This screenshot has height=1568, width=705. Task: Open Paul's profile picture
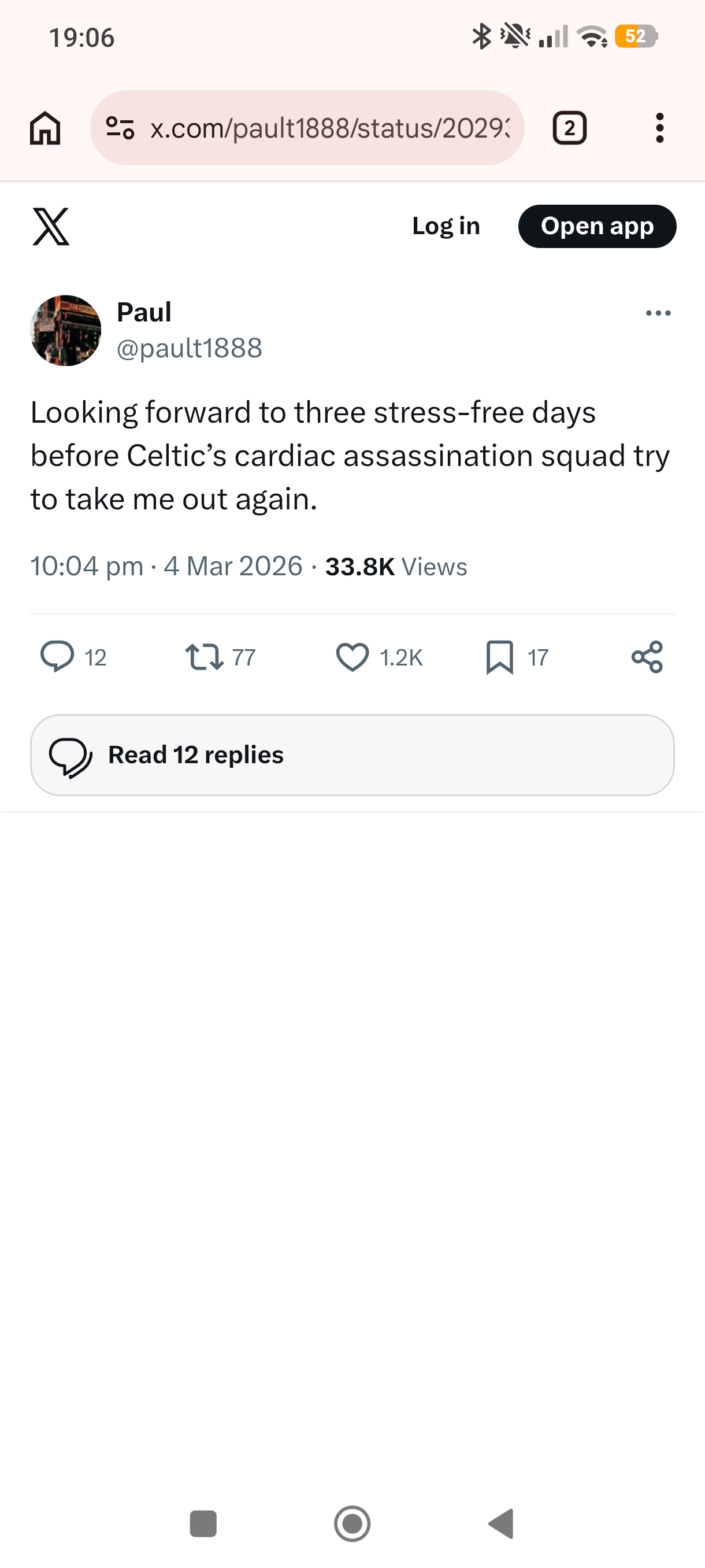coord(66,331)
